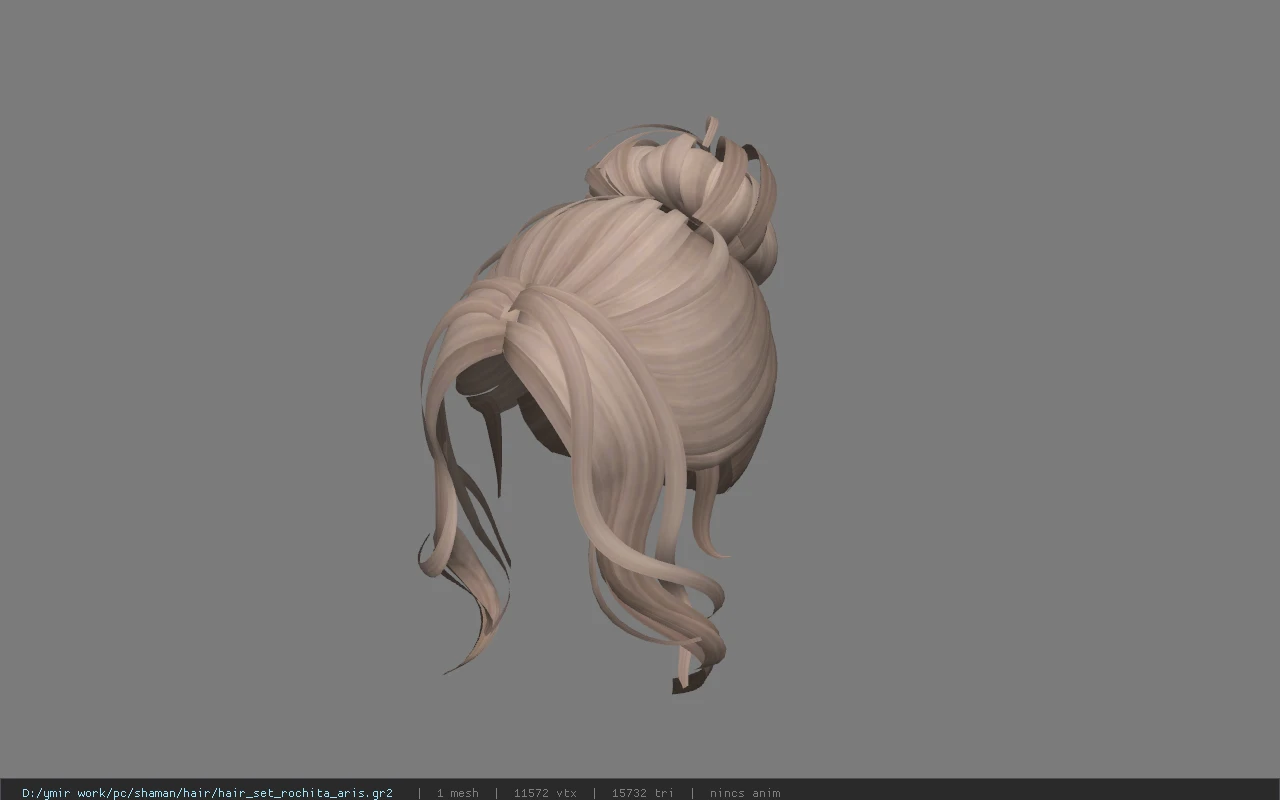Click the '15732 tri' triangle count
1280x800 pixels.
point(642,793)
